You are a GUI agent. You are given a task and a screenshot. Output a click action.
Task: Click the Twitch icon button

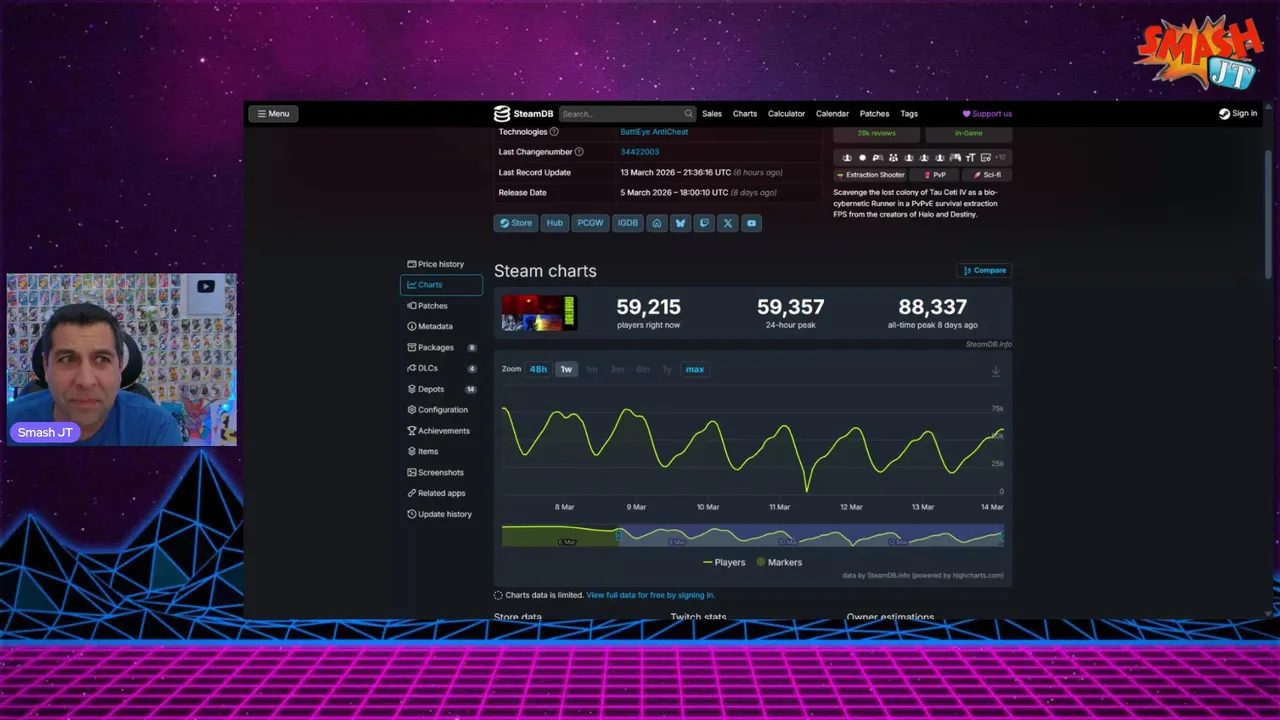tap(704, 223)
